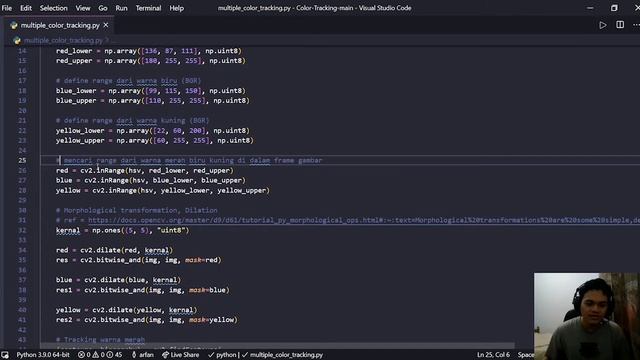Click the yellow = cv2.inRange line
This screenshot has height=360, width=640.
click(163, 190)
